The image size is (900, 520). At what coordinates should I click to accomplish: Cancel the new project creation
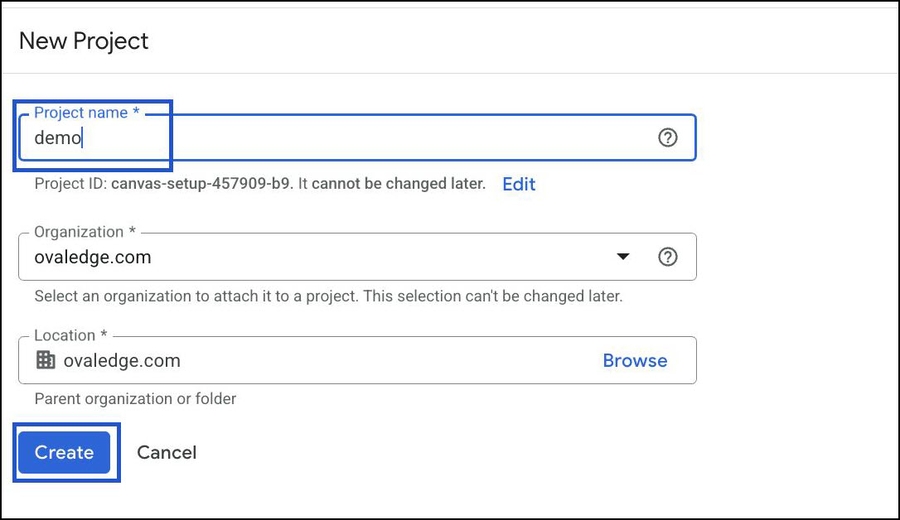pyautogui.click(x=166, y=453)
